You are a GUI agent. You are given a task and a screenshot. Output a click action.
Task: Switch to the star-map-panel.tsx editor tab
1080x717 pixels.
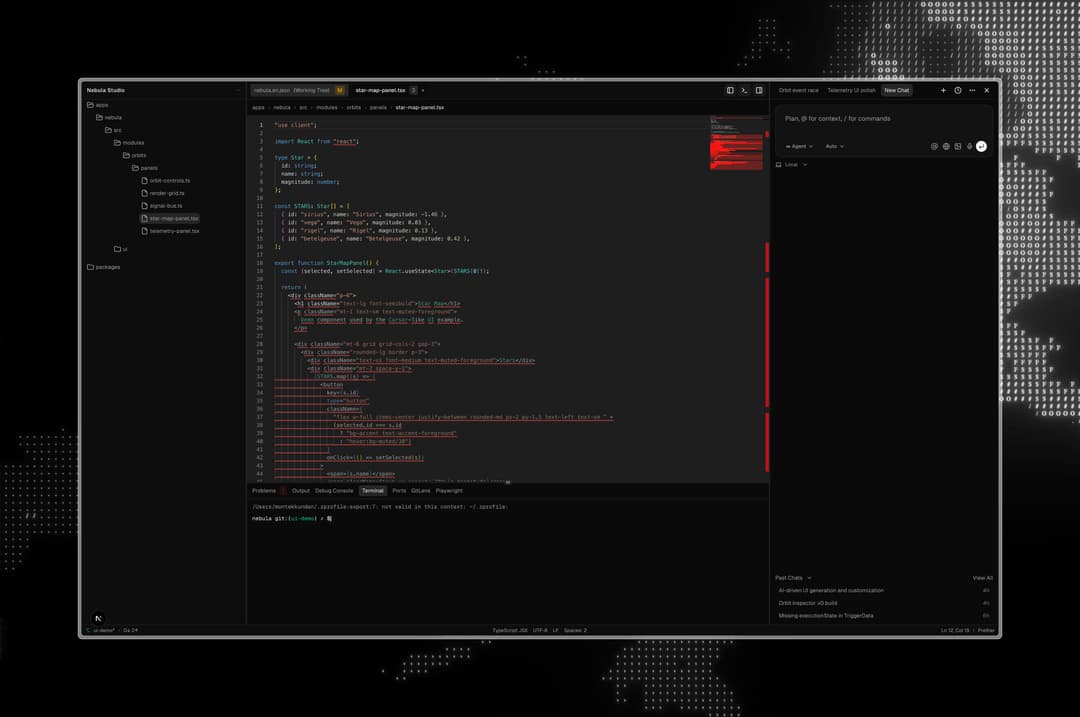click(x=382, y=89)
